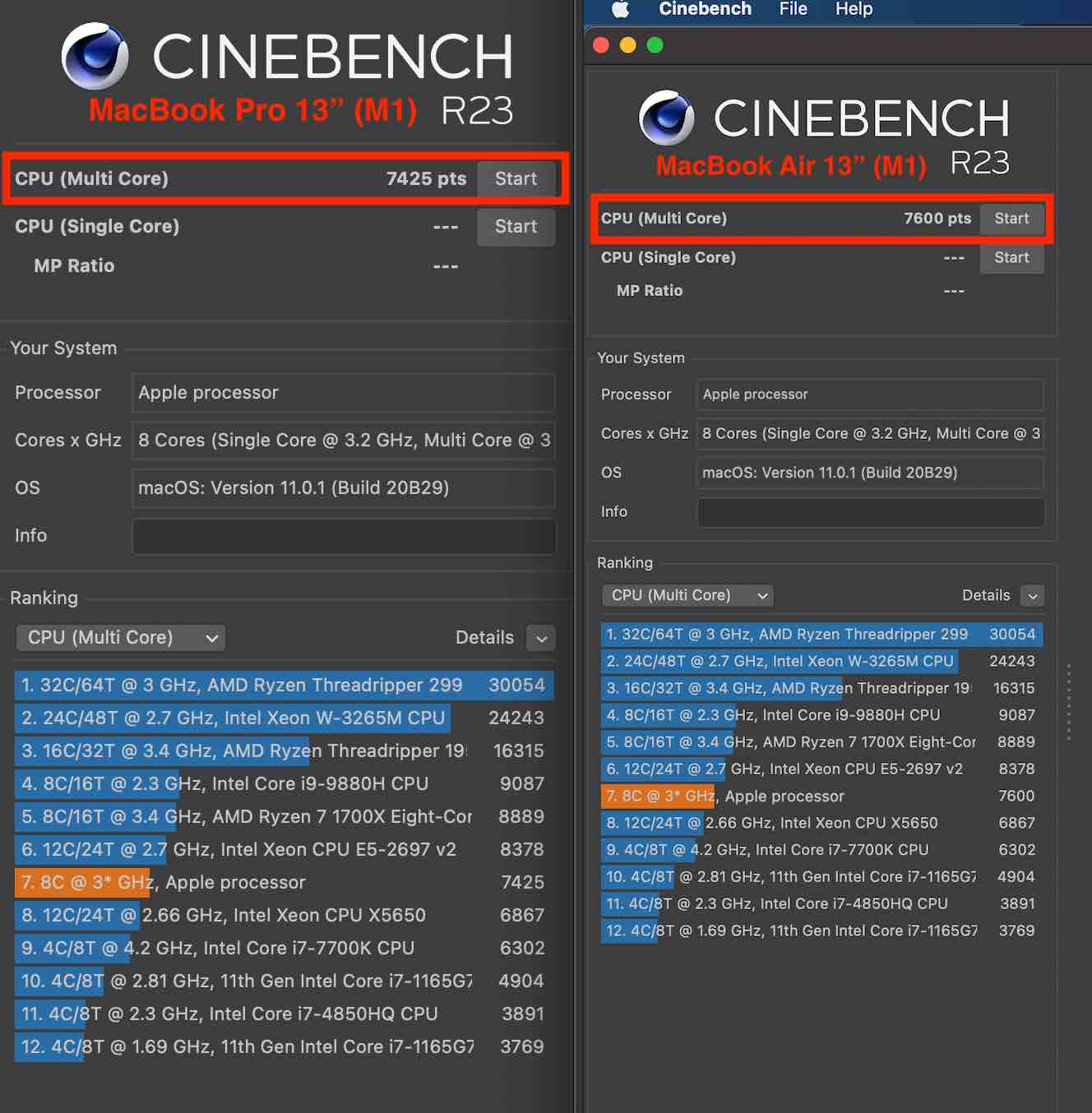
Task: Select Xeon E5-2697 v2 row in MacBook Air ranking
Action: [822, 769]
